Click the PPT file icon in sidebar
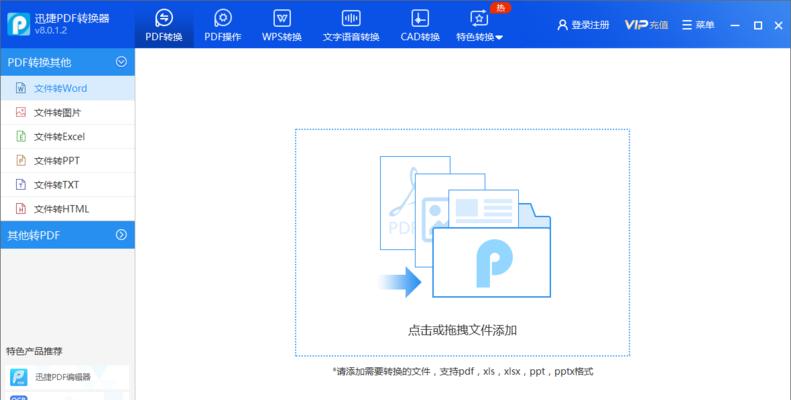Image resolution: width=791 pixels, height=400 pixels. (21, 160)
